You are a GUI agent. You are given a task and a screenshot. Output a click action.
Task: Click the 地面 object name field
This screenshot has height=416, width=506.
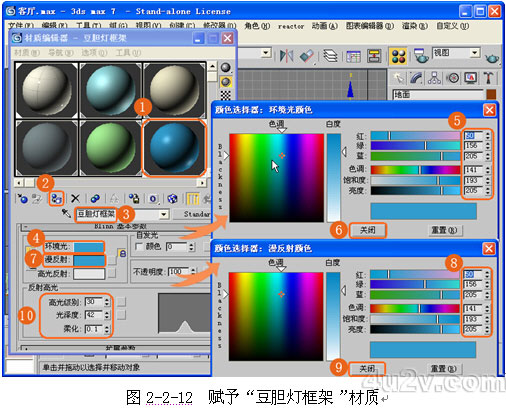tap(437, 95)
